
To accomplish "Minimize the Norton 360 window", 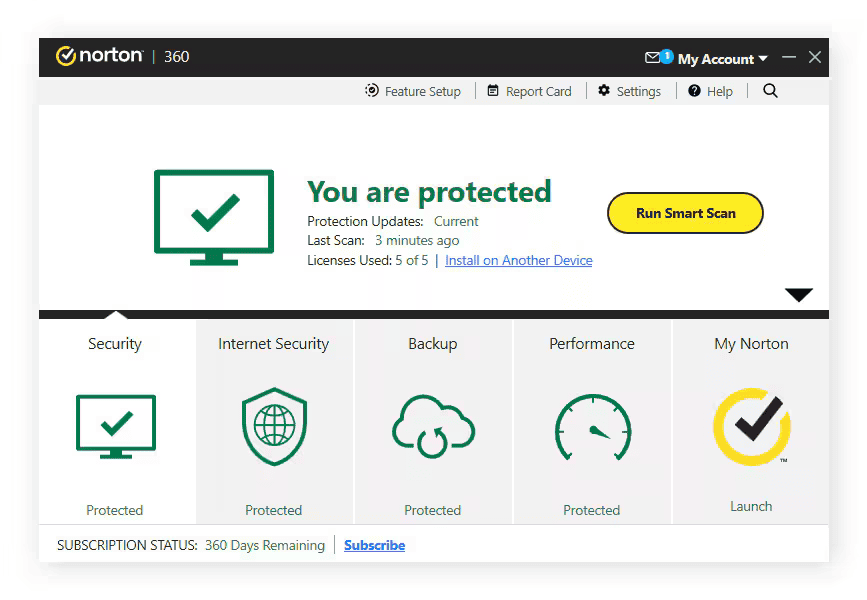I will (x=789, y=57).
